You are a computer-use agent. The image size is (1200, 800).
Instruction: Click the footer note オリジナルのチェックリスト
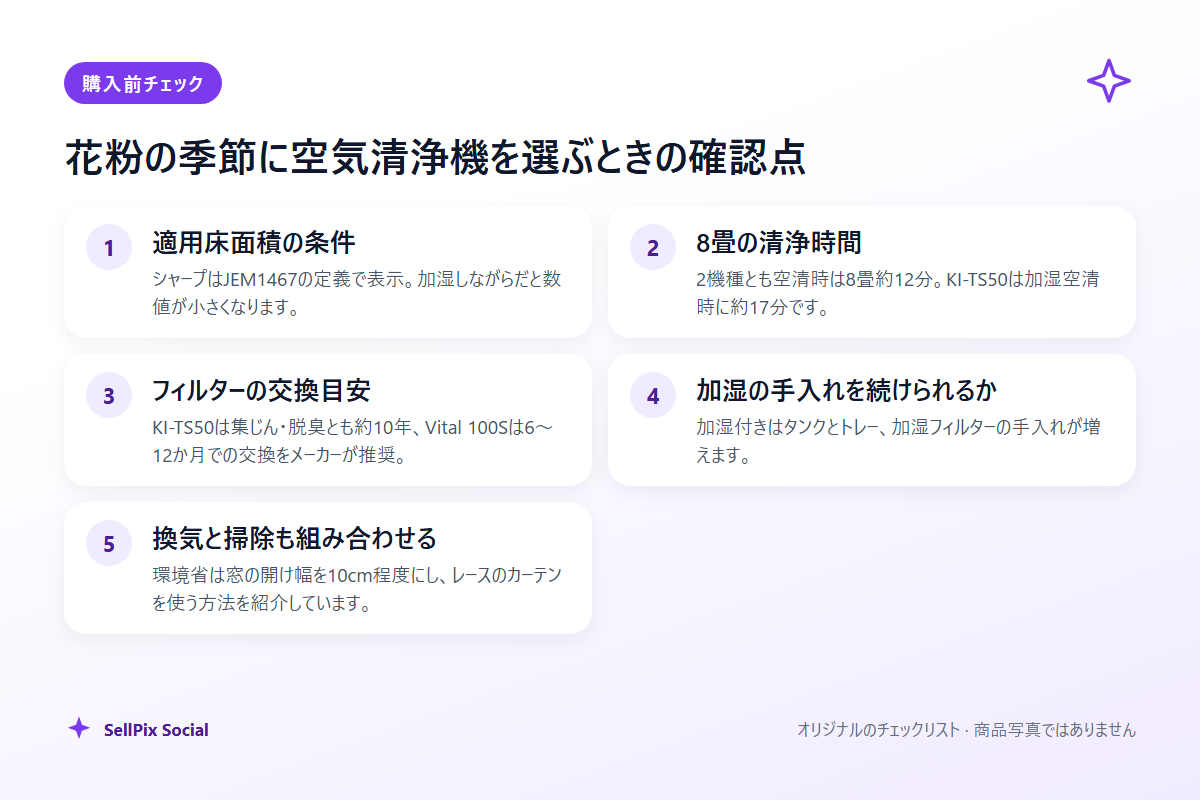pyautogui.click(x=966, y=730)
